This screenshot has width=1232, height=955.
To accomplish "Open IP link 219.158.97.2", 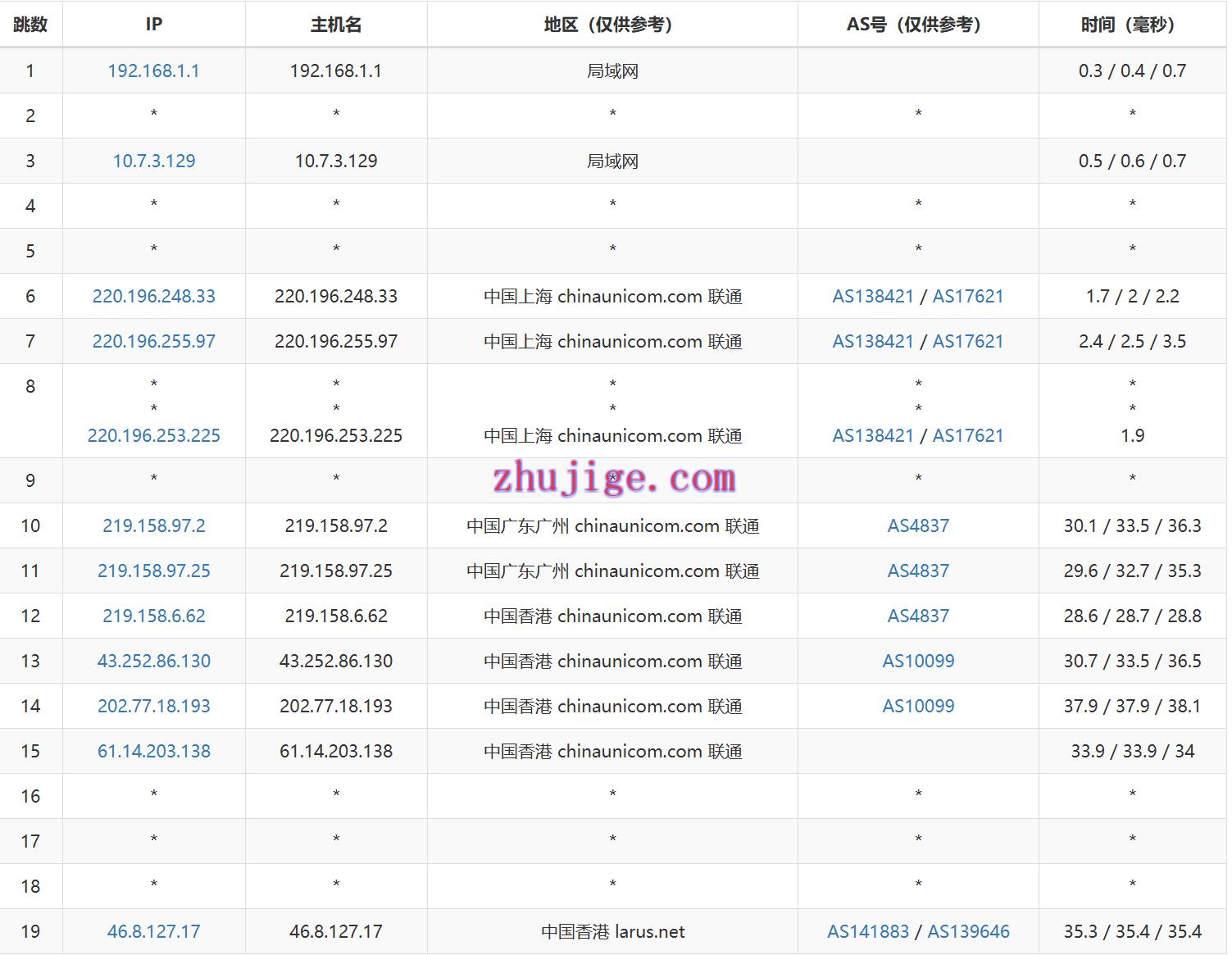I will 153,526.
